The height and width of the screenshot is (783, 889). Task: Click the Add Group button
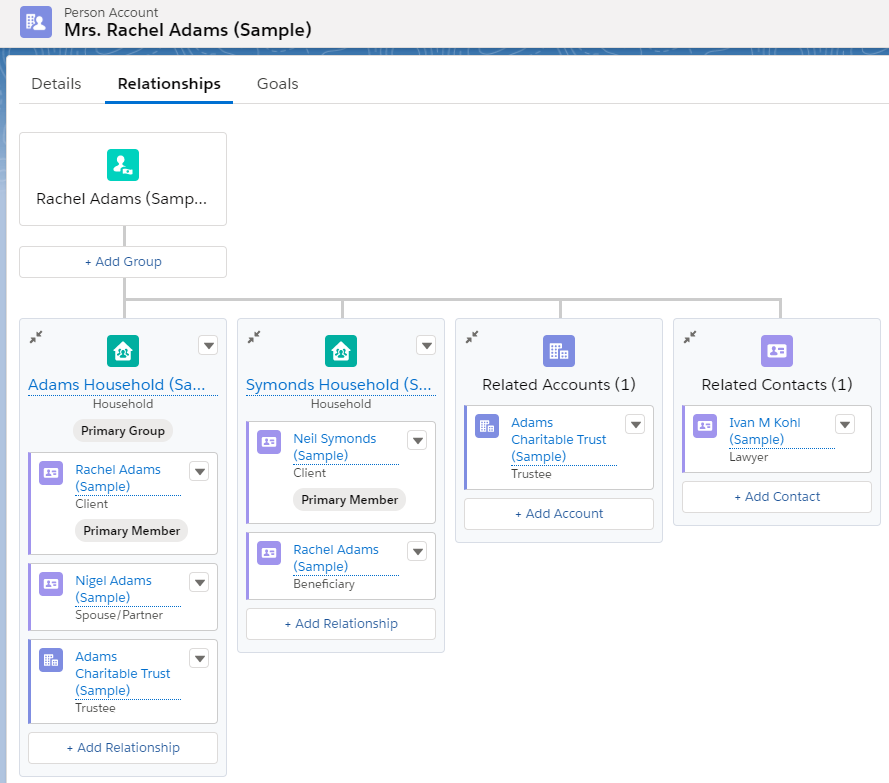123,262
